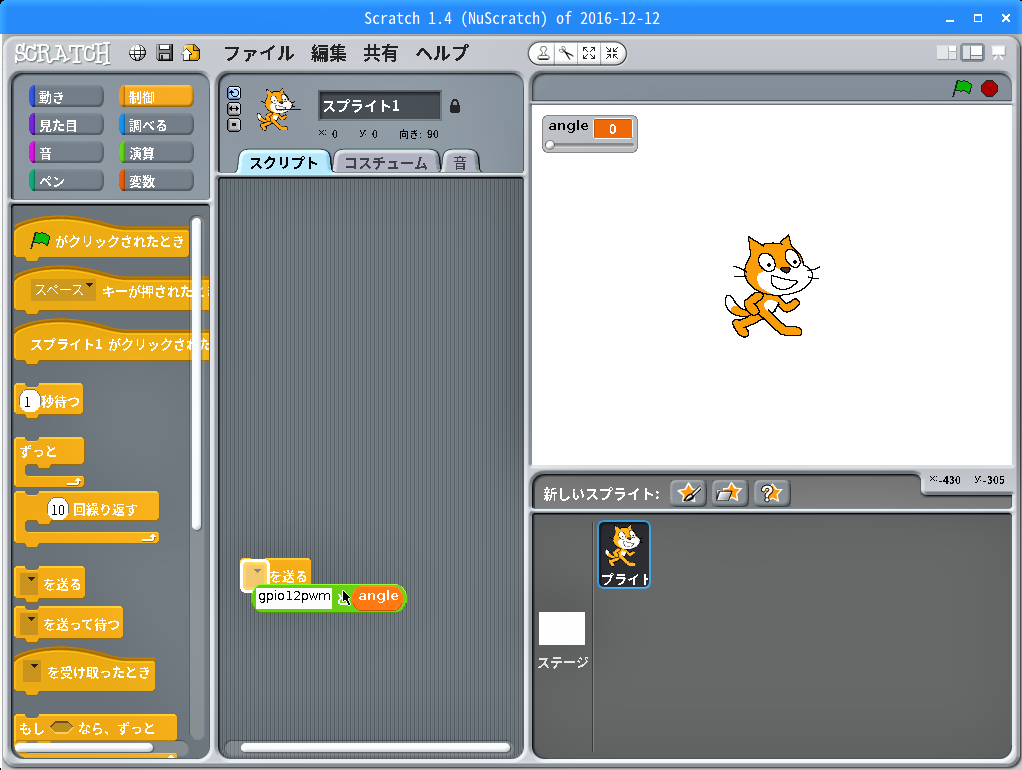
Task: Get a surprise sprite
Action: click(x=772, y=493)
